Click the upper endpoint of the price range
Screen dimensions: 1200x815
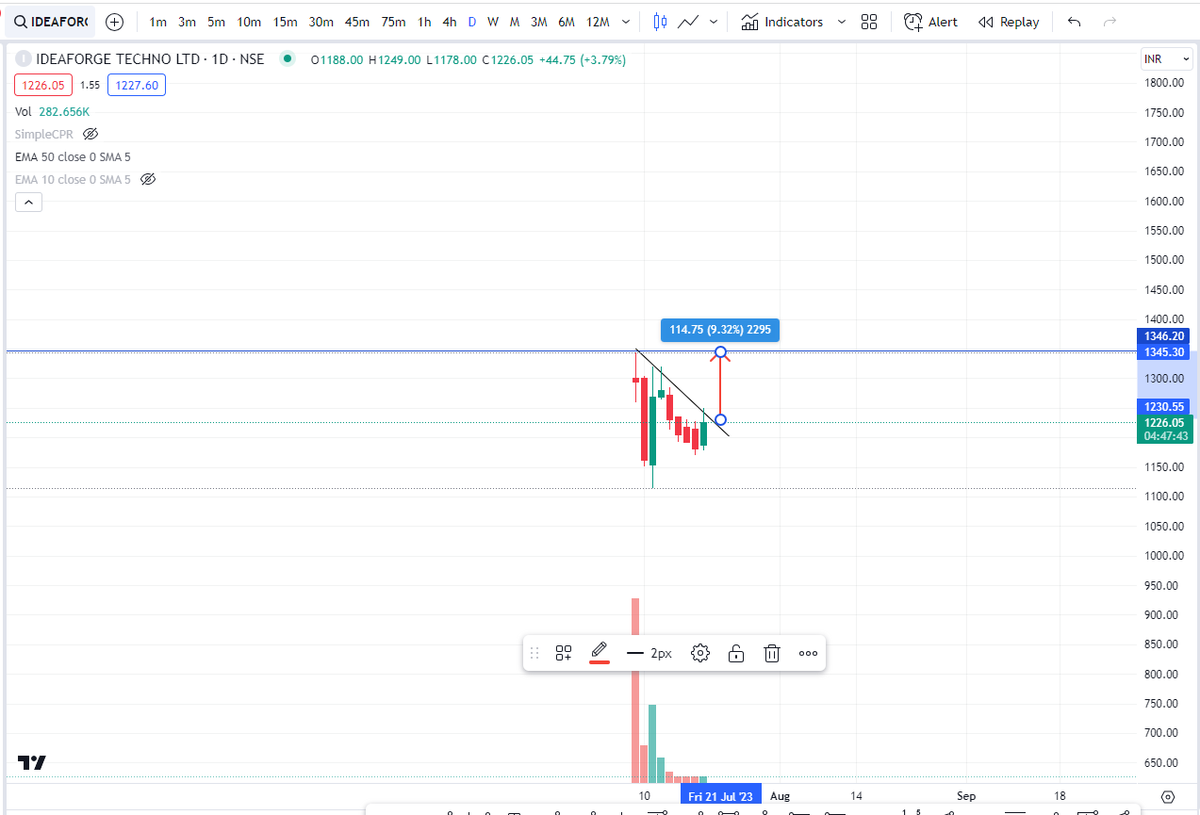point(721,352)
